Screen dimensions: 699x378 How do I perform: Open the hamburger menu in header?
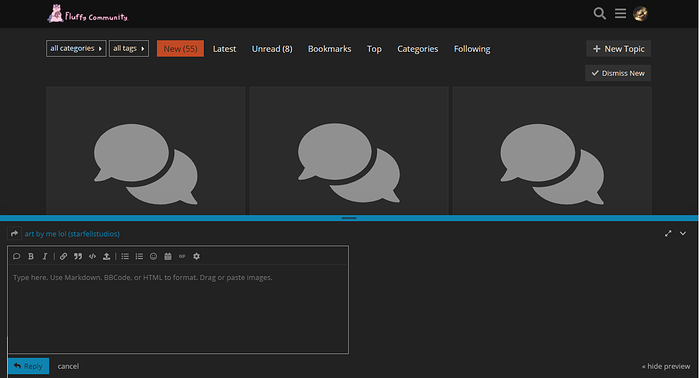620,13
